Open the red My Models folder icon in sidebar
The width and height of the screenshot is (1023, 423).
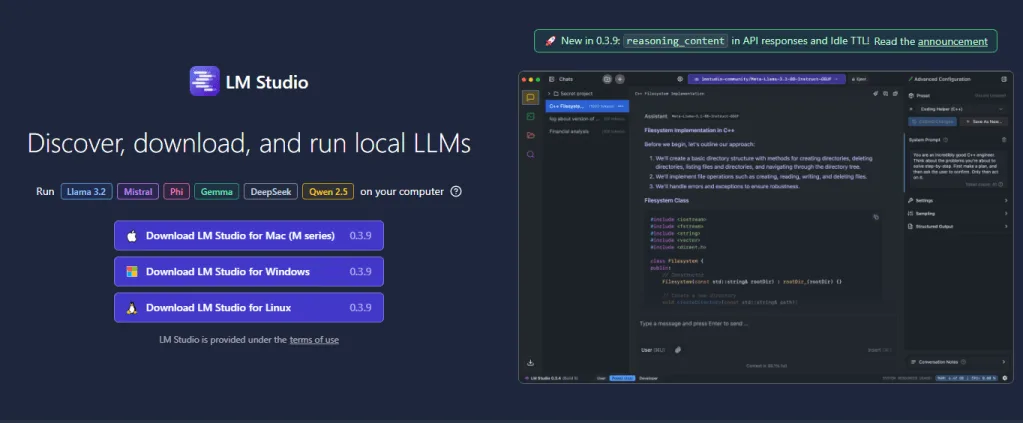tap(530, 135)
